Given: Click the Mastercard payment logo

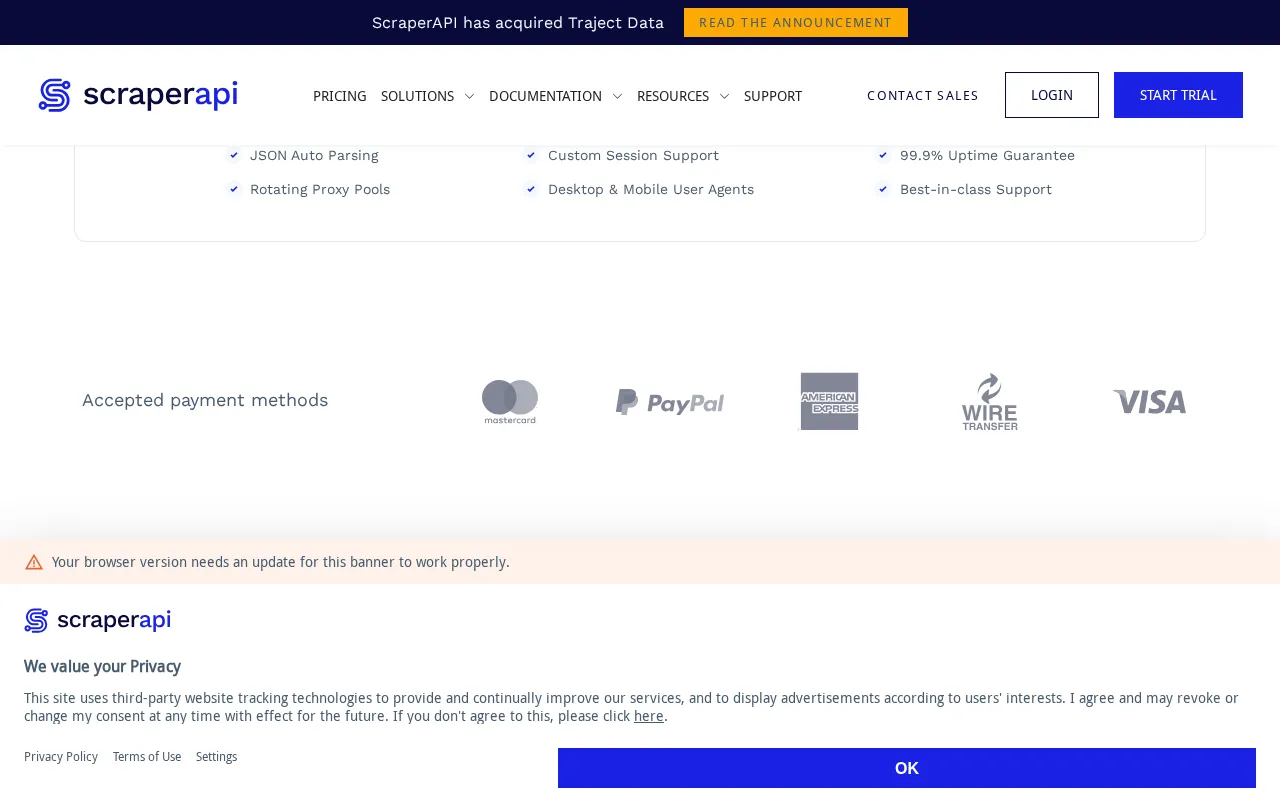Looking at the screenshot, I should pyautogui.click(x=510, y=401).
